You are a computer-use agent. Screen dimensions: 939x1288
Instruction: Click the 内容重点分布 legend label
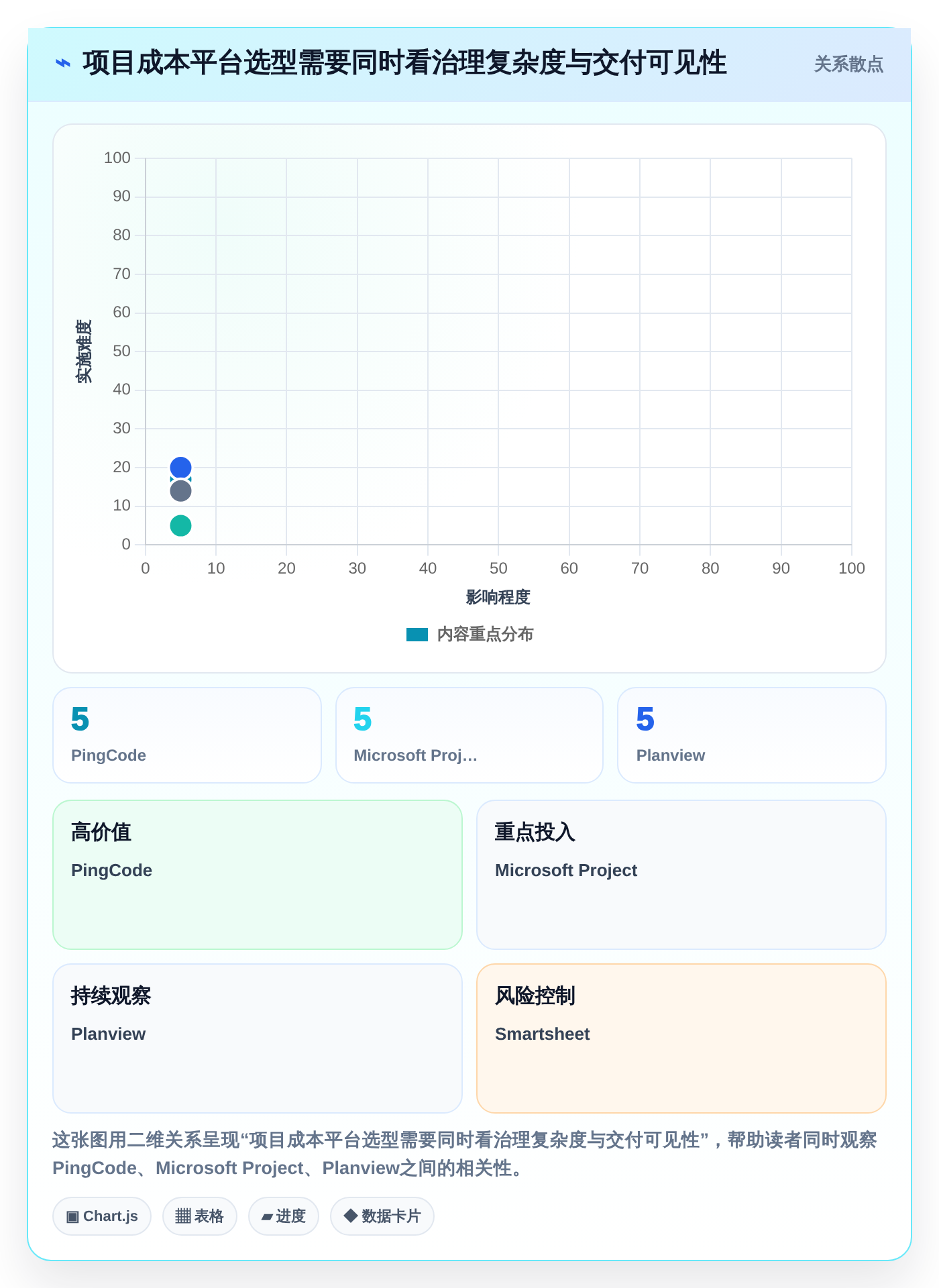point(485,635)
